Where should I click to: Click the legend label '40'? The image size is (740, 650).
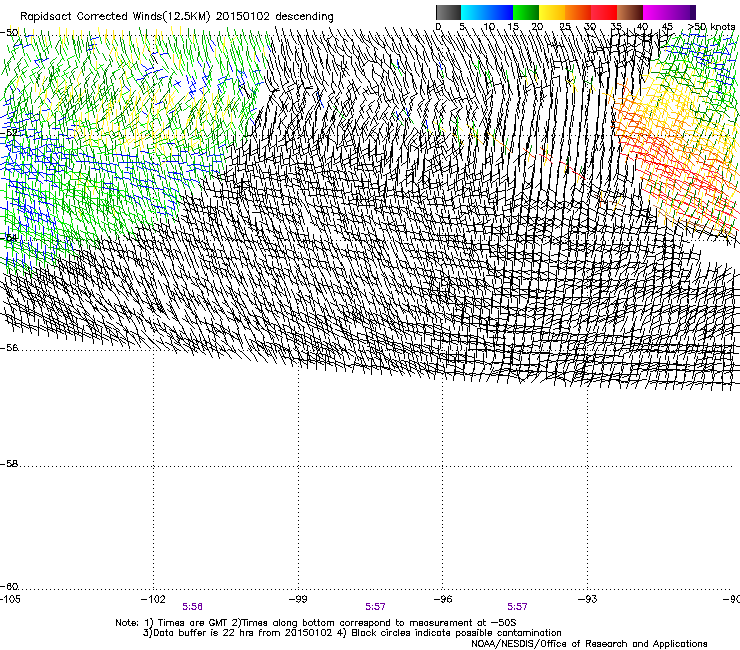[642, 26]
